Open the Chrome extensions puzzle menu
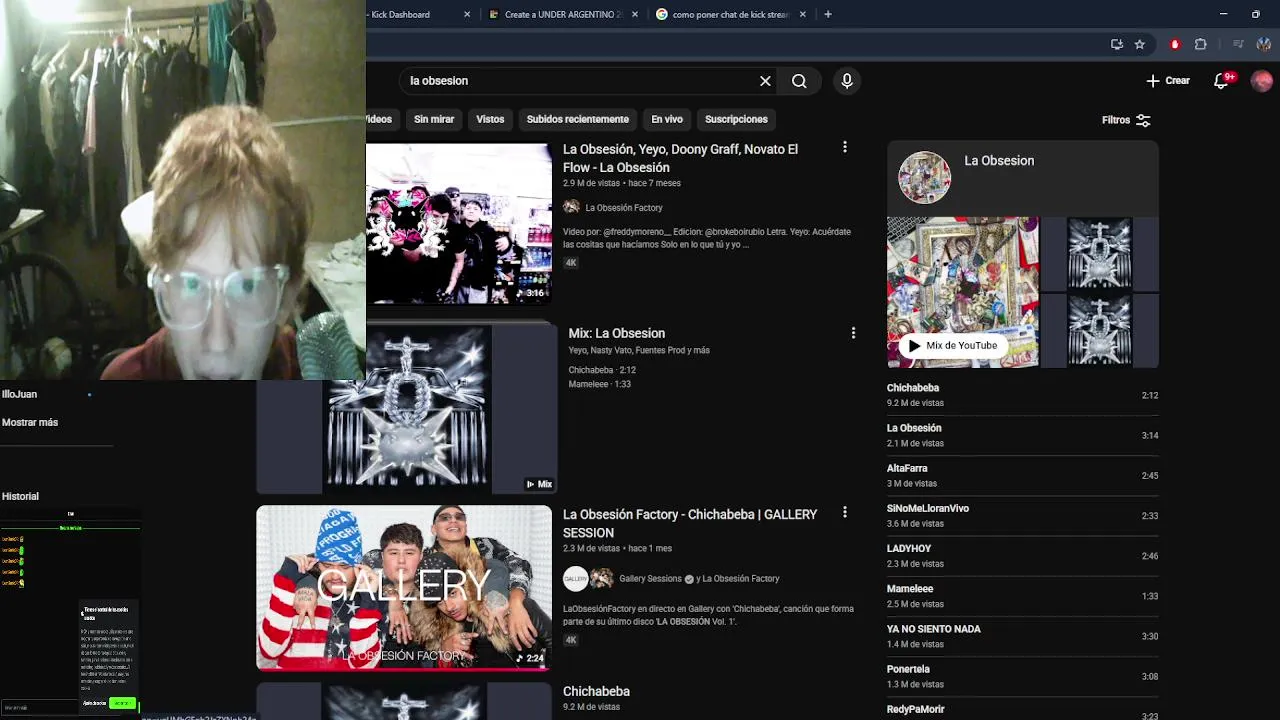 1201,44
